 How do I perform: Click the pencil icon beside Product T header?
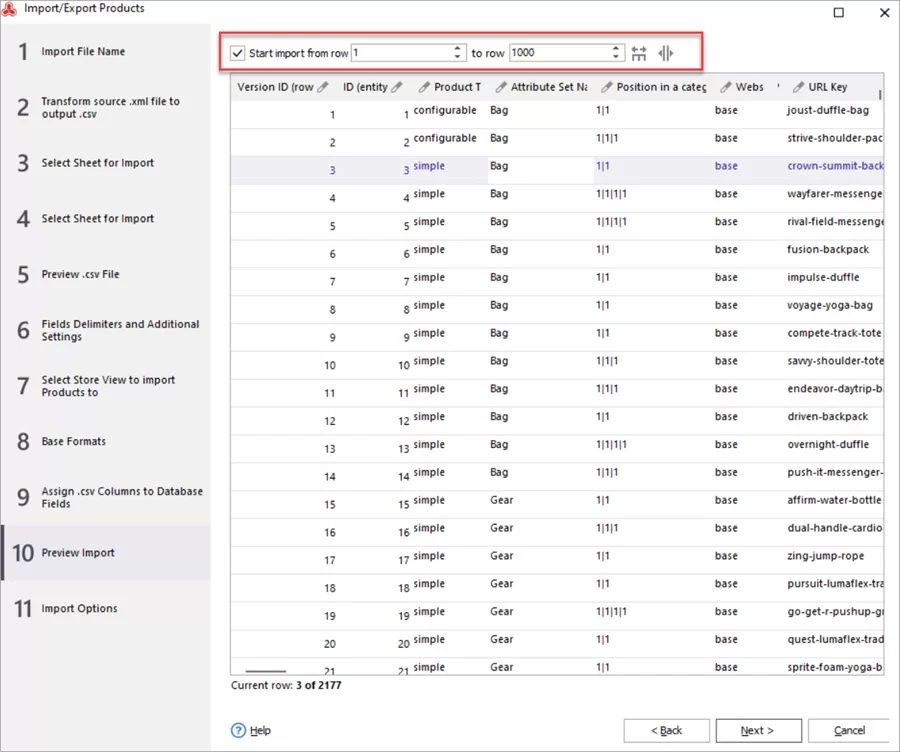pyautogui.click(x=424, y=87)
